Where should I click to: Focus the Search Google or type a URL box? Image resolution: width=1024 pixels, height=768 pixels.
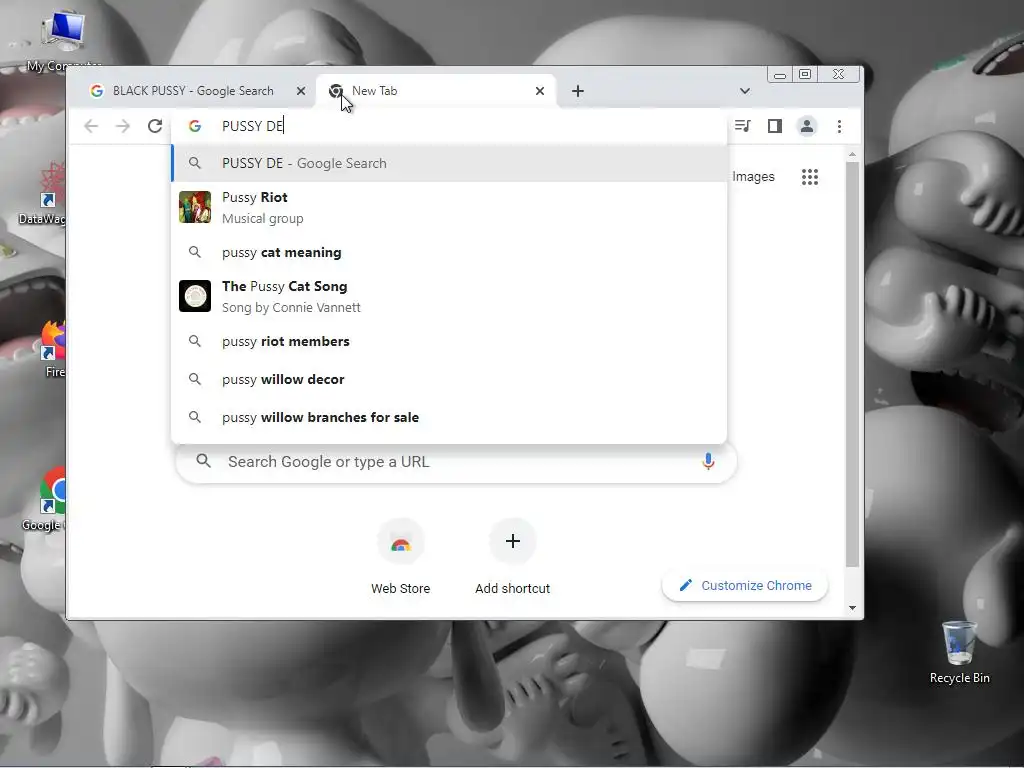coord(456,462)
